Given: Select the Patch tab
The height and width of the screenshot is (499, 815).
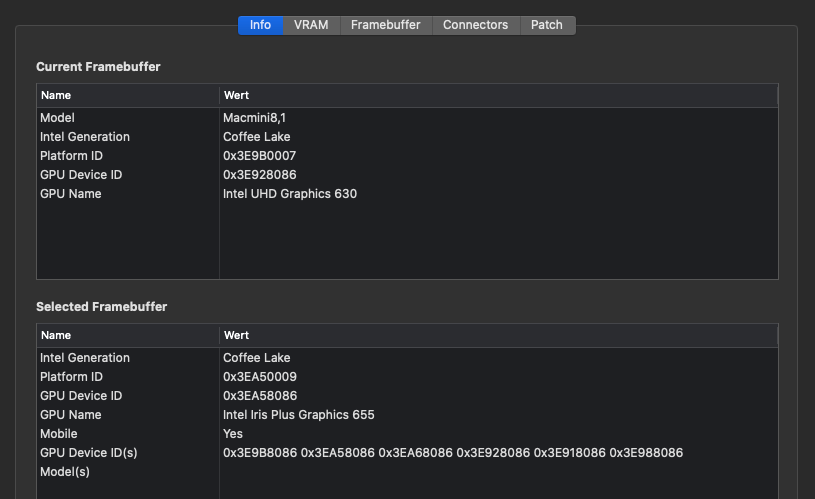Looking at the screenshot, I should click(546, 25).
